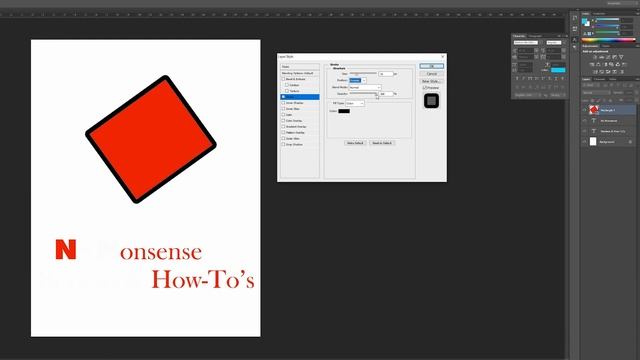Screen dimensions: 640x360
Task: Close the Layer Style dialog
Action: pos(443,57)
